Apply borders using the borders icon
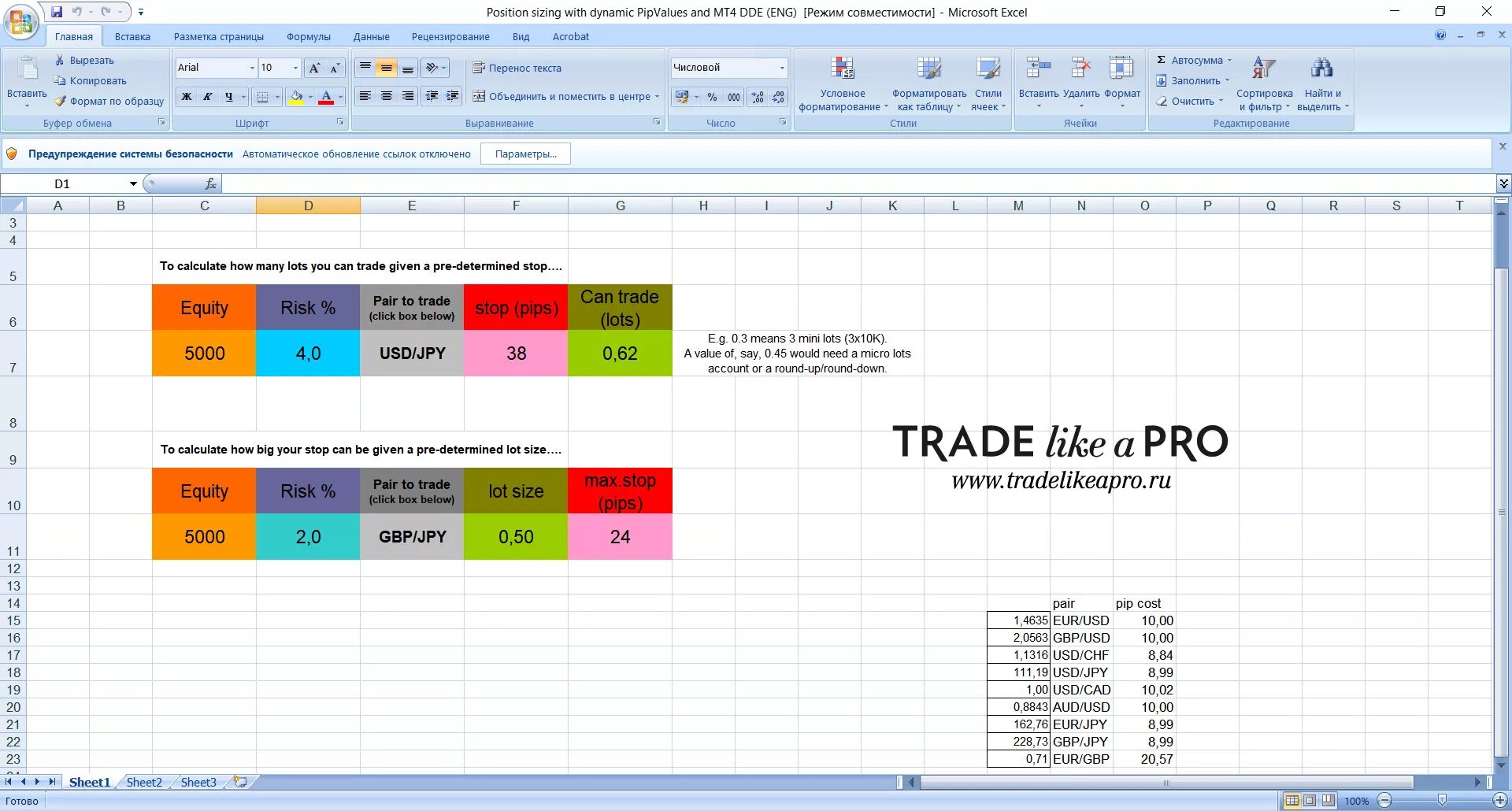Viewport: 1512px width, 811px height. (x=263, y=97)
